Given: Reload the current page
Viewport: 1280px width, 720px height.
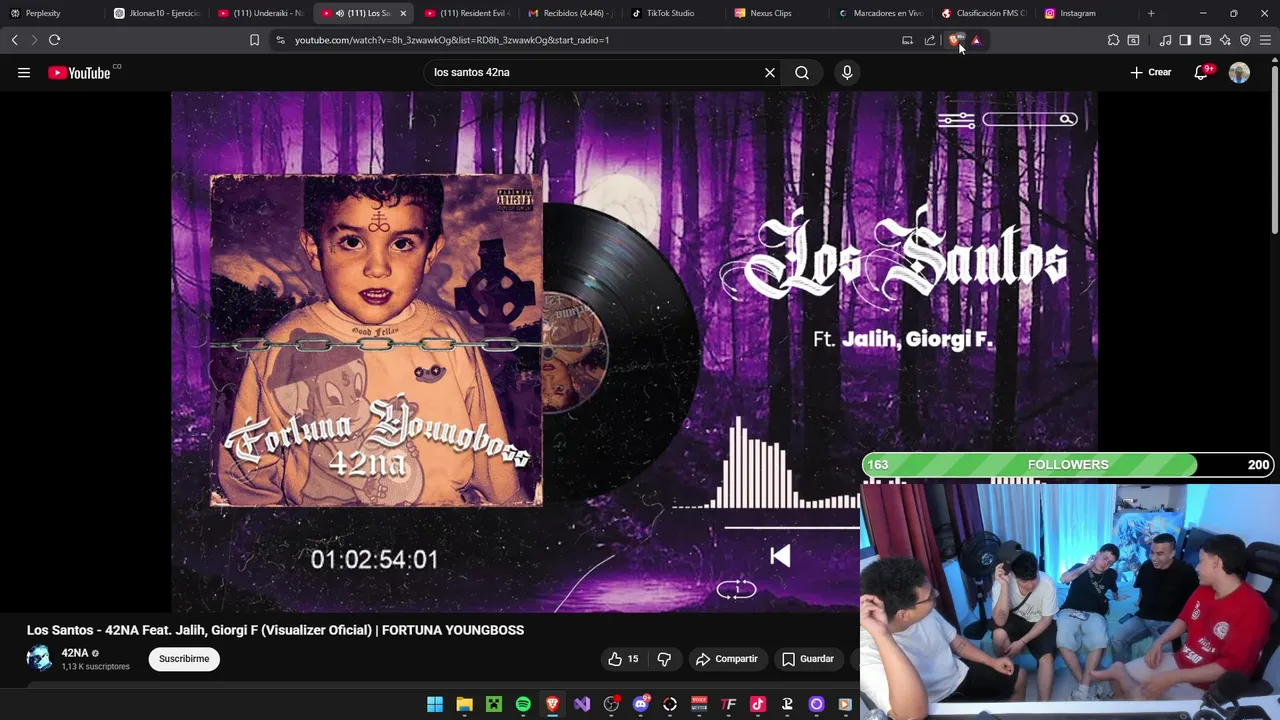Looking at the screenshot, I should tap(55, 40).
